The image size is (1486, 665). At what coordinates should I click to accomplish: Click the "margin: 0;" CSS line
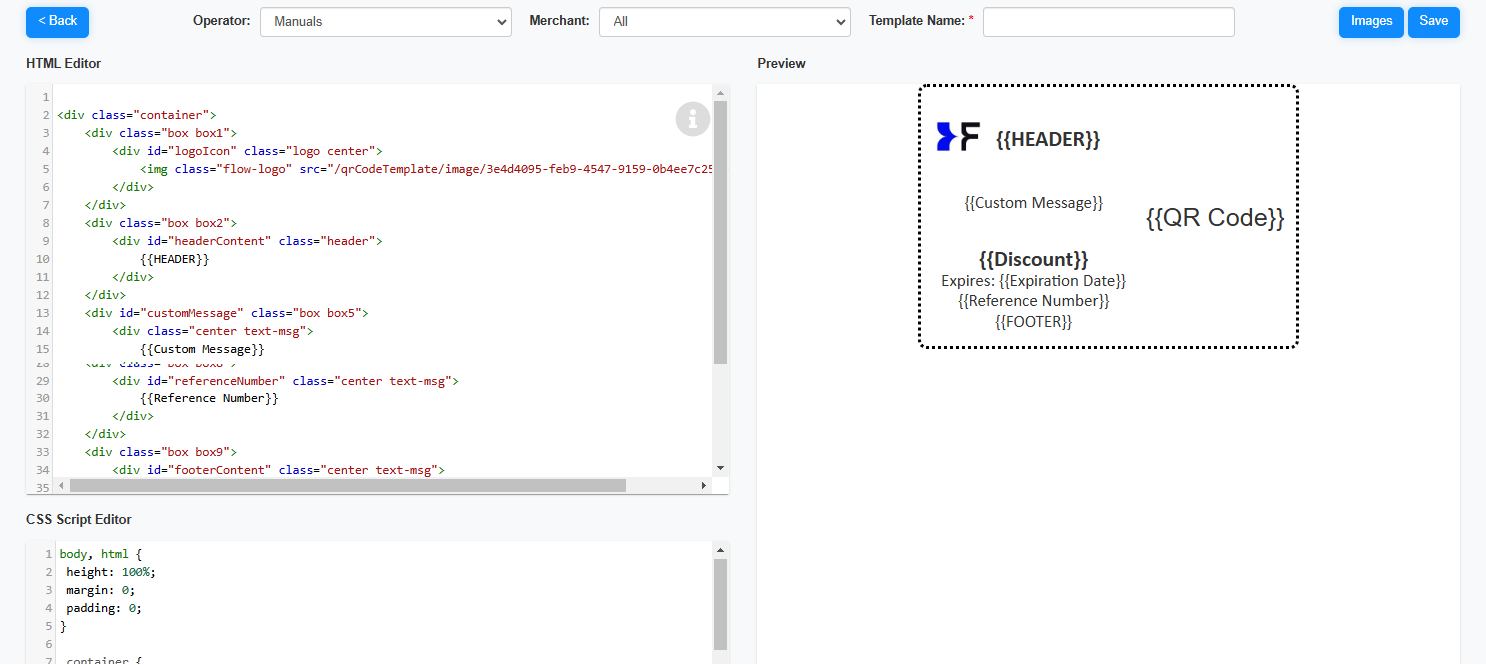pos(101,590)
